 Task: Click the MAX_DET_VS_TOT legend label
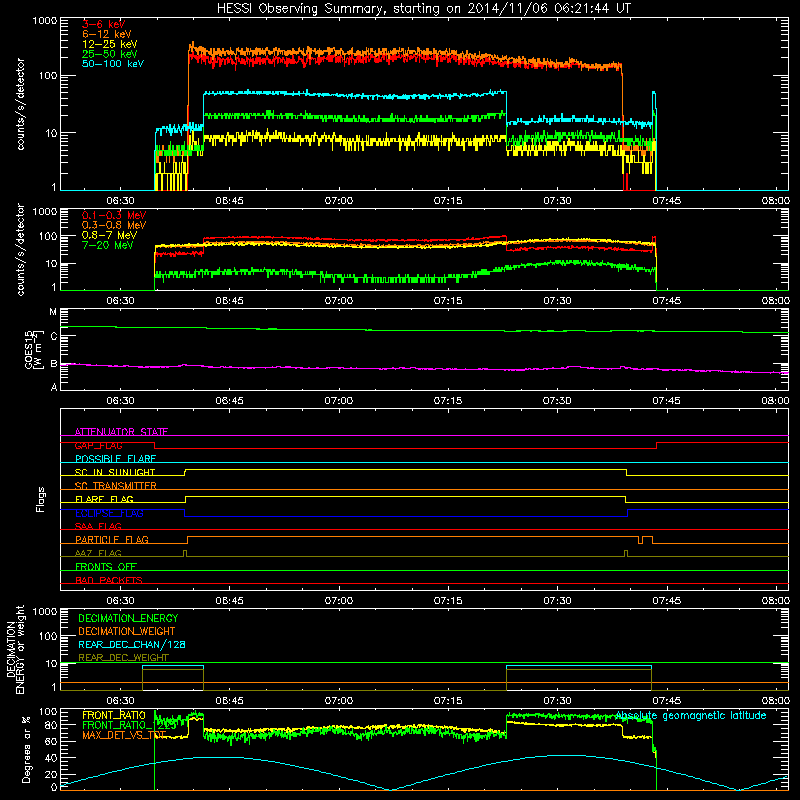pyautogui.click(x=124, y=735)
